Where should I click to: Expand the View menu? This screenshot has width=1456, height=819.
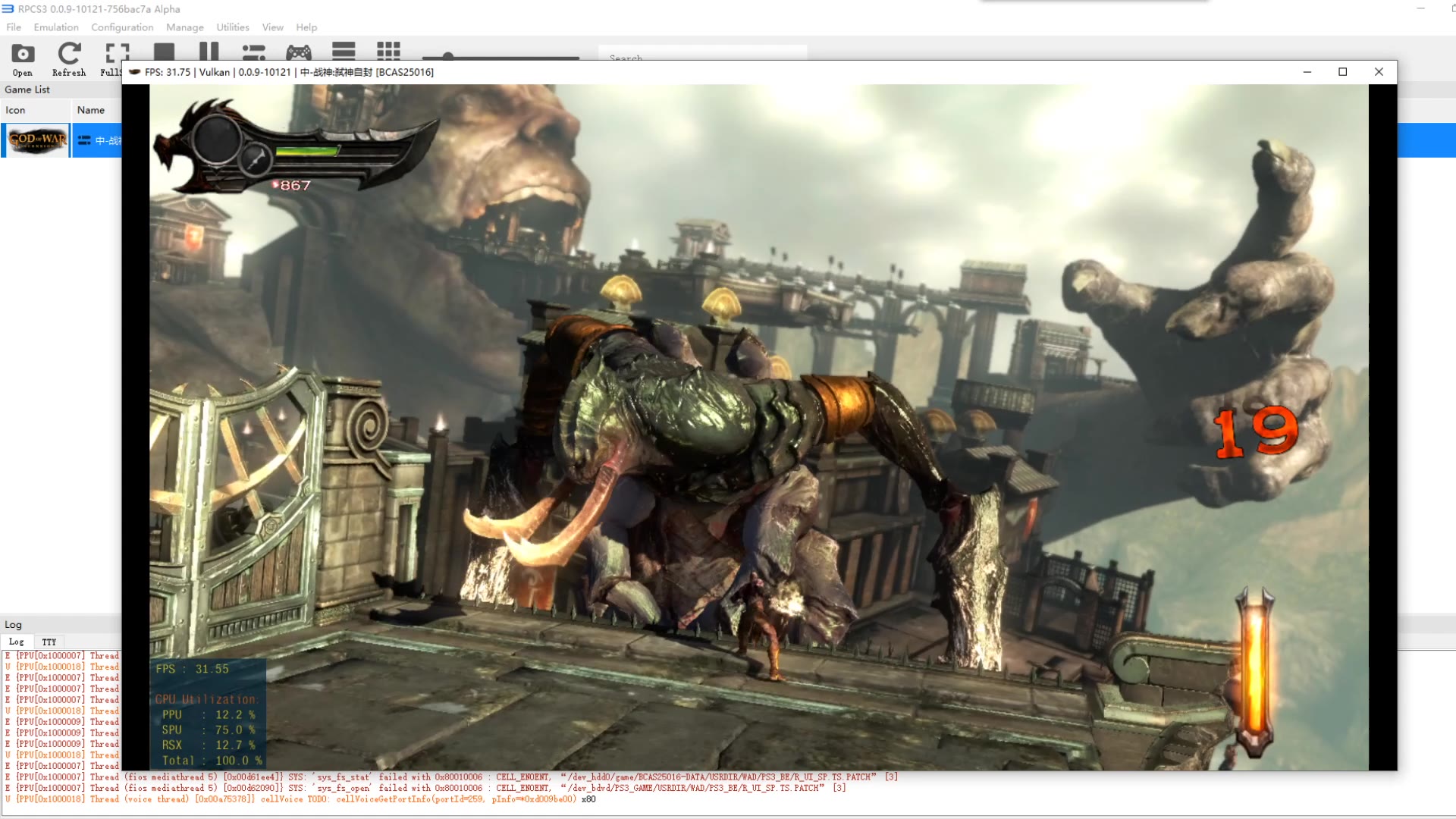(x=273, y=27)
